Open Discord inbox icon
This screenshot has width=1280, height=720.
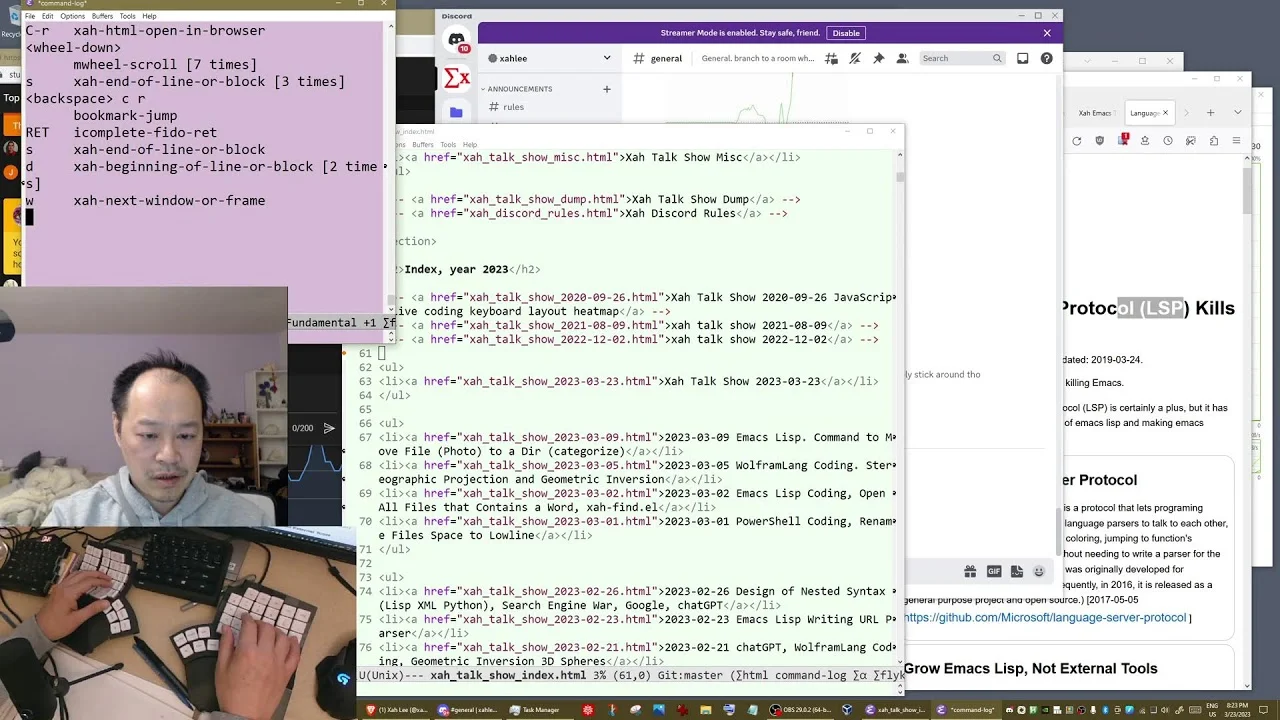click(1022, 59)
